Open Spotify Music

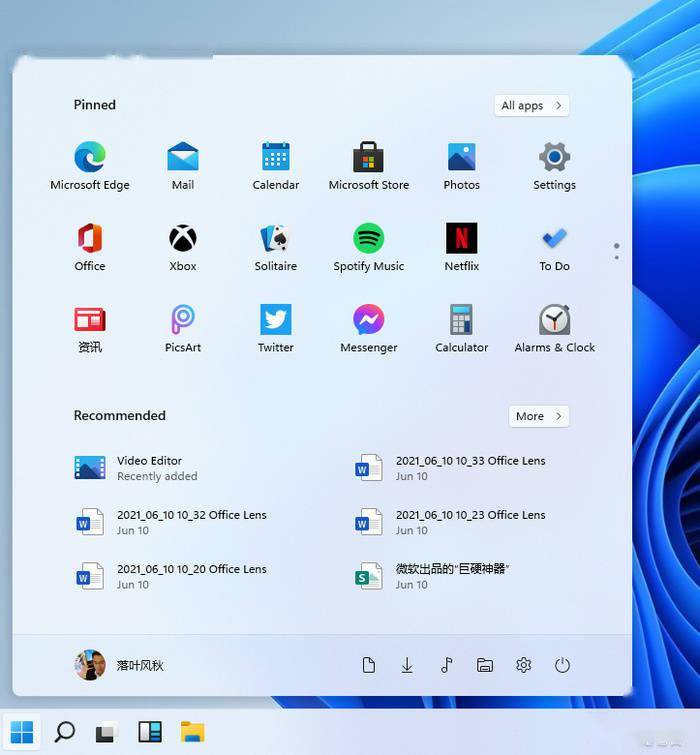click(368, 247)
